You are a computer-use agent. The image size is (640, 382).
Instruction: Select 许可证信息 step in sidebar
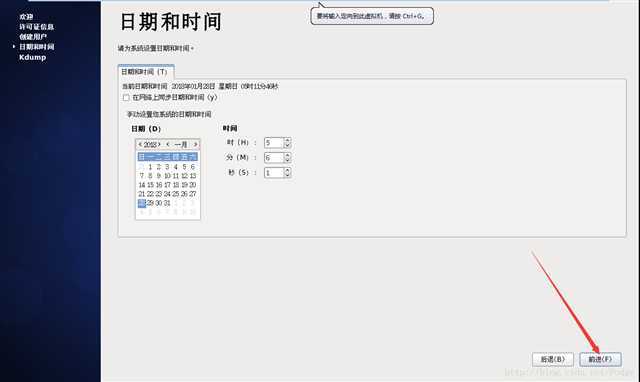(36, 27)
